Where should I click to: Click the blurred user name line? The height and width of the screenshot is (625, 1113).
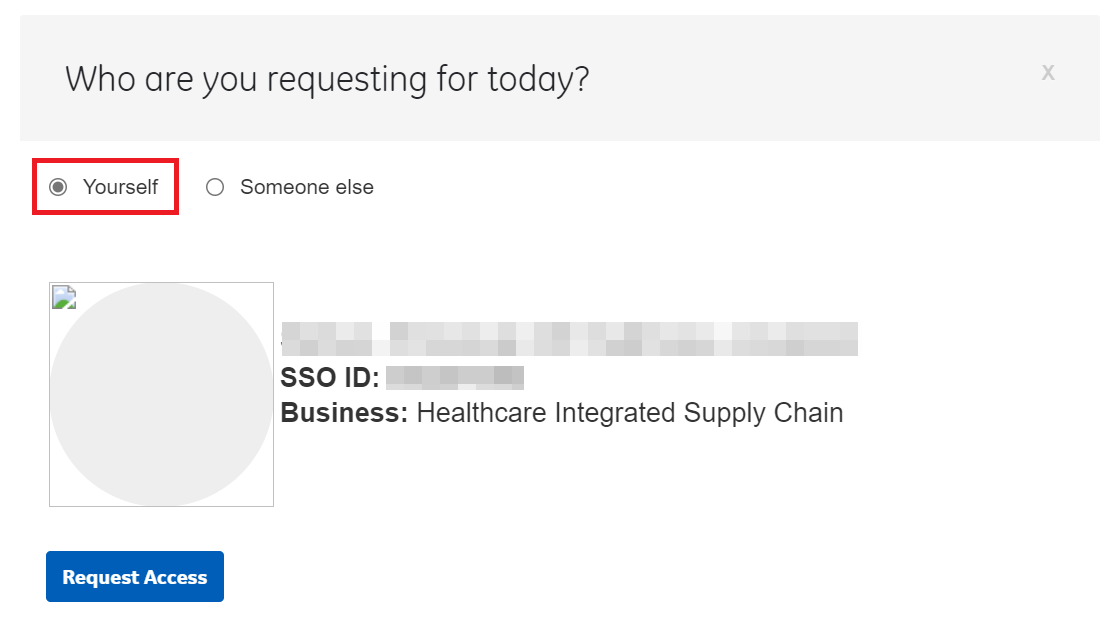570,339
